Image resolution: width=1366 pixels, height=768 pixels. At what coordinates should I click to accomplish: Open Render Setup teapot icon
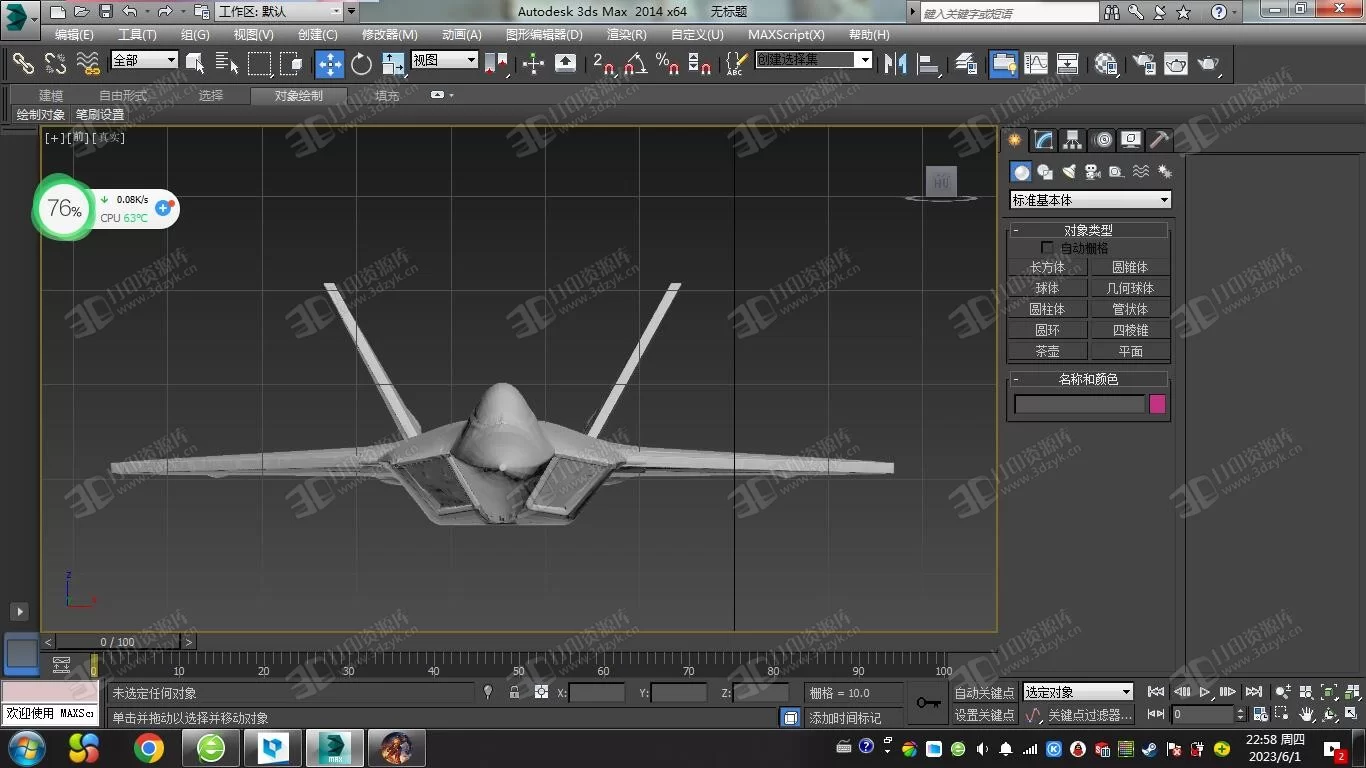tap(1143, 64)
